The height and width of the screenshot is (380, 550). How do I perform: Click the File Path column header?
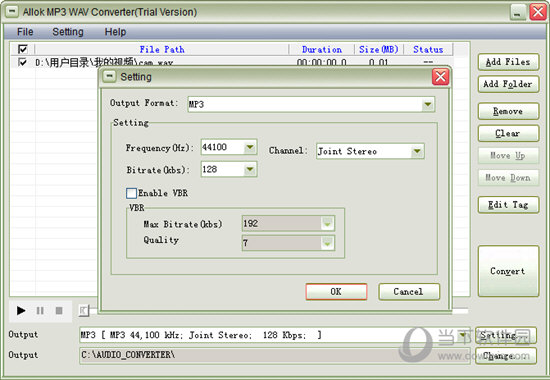tap(162, 49)
